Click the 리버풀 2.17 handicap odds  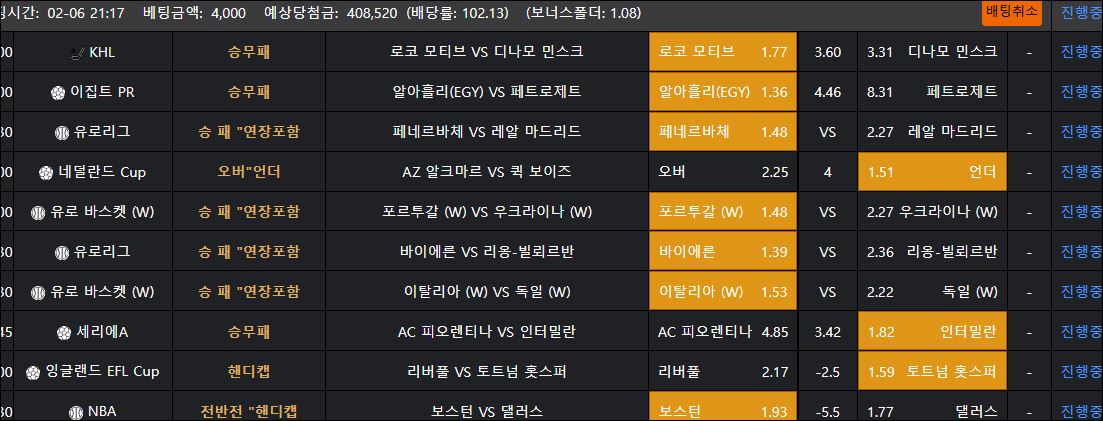click(x=722, y=372)
